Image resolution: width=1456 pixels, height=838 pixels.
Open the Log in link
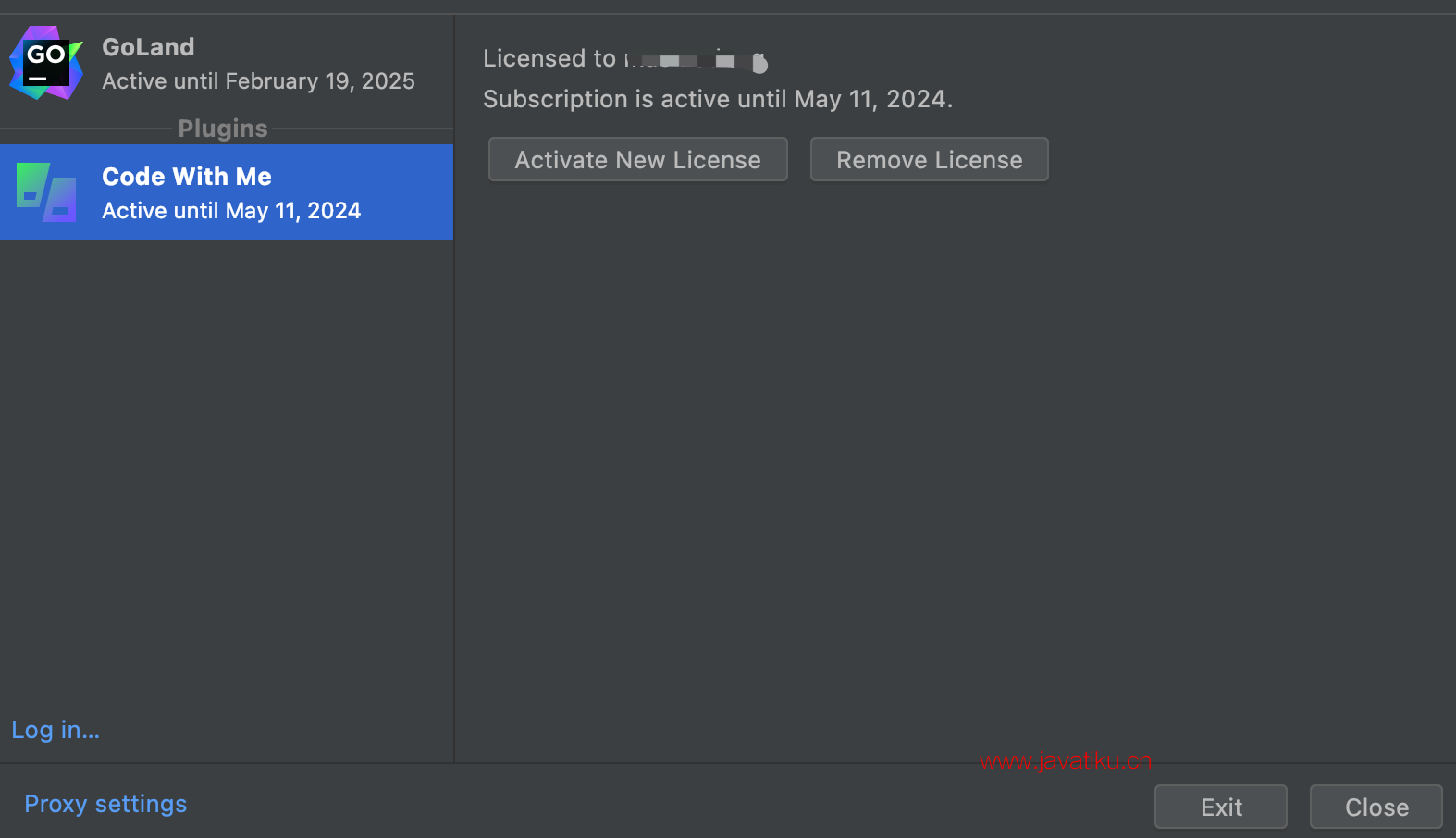pyautogui.click(x=56, y=730)
